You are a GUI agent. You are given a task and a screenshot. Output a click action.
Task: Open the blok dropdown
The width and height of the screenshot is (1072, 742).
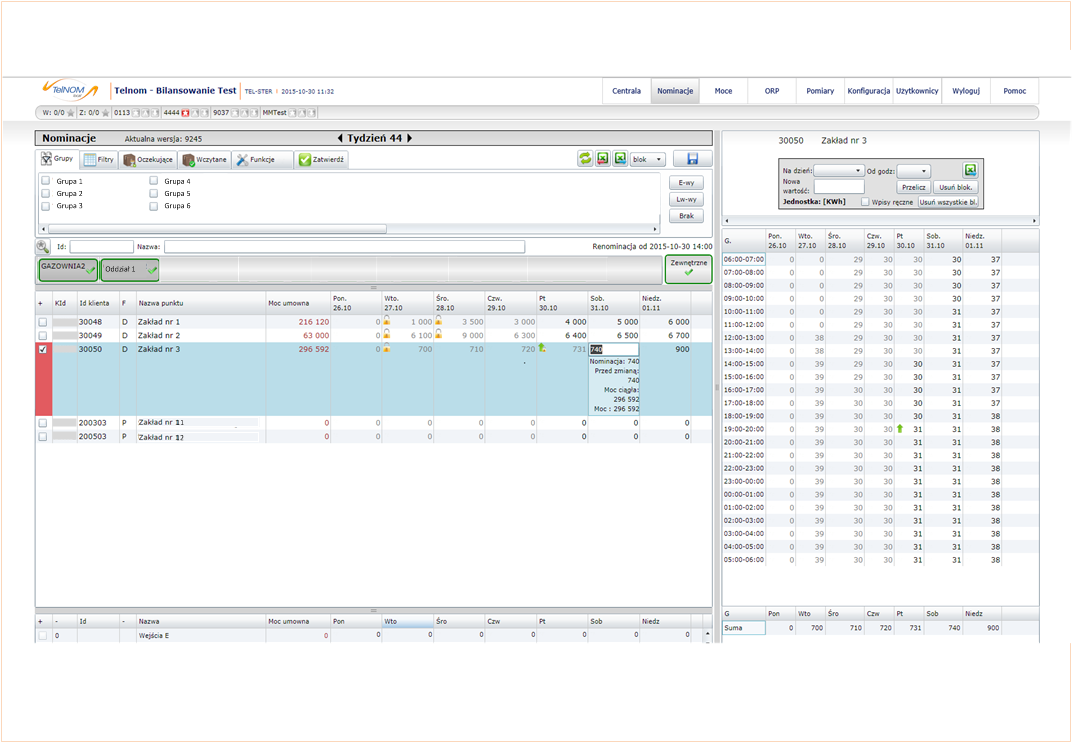click(647, 159)
